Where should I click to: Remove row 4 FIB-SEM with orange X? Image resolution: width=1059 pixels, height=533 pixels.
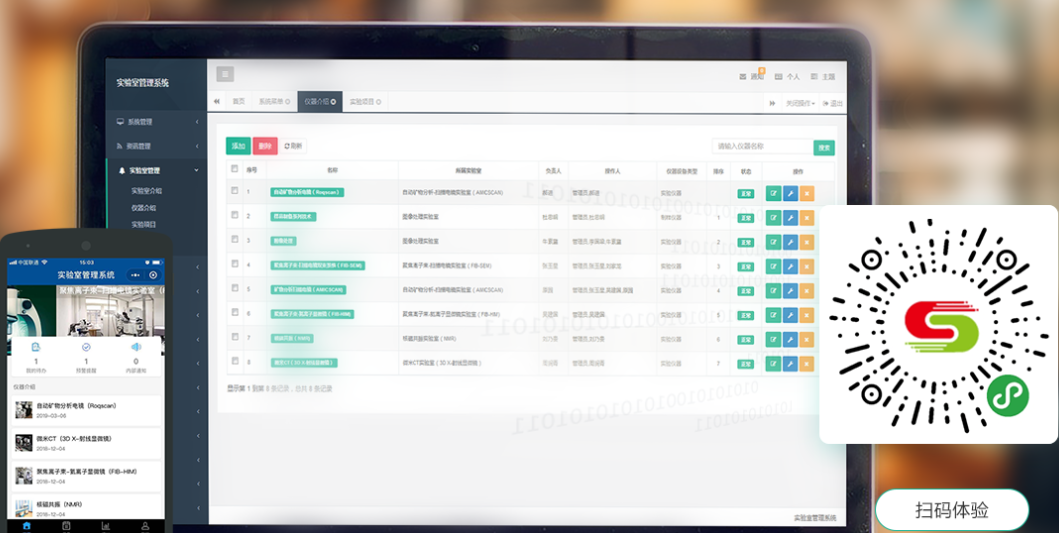click(x=806, y=266)
